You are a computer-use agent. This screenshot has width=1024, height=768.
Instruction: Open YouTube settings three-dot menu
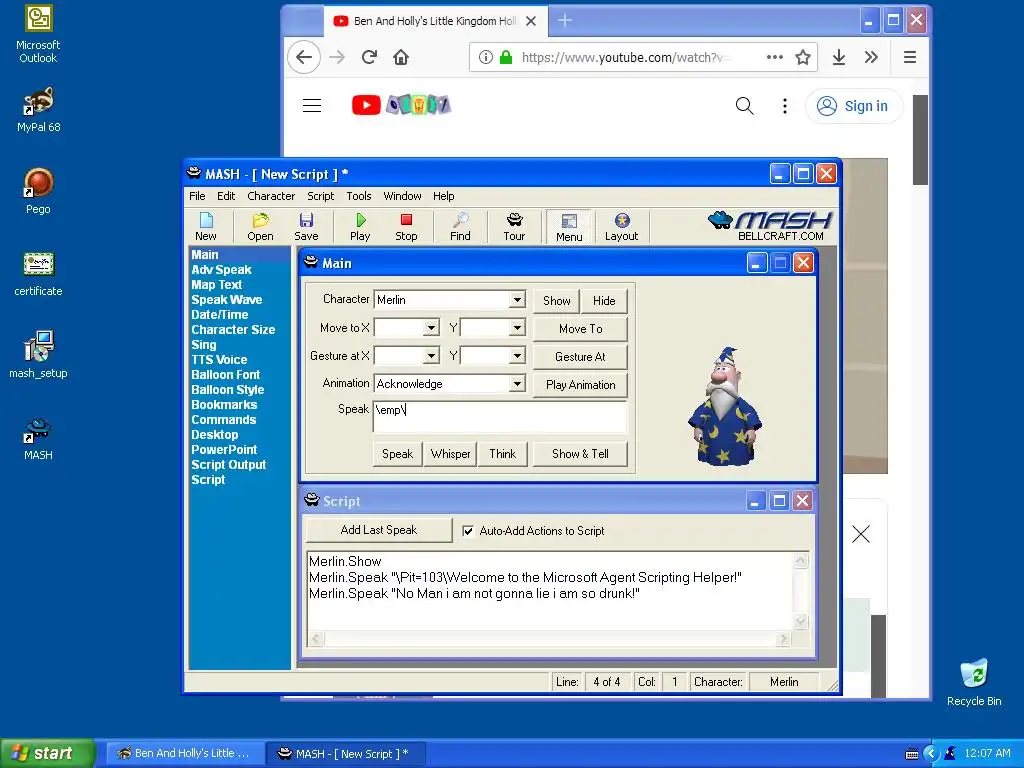coord(785,106)
